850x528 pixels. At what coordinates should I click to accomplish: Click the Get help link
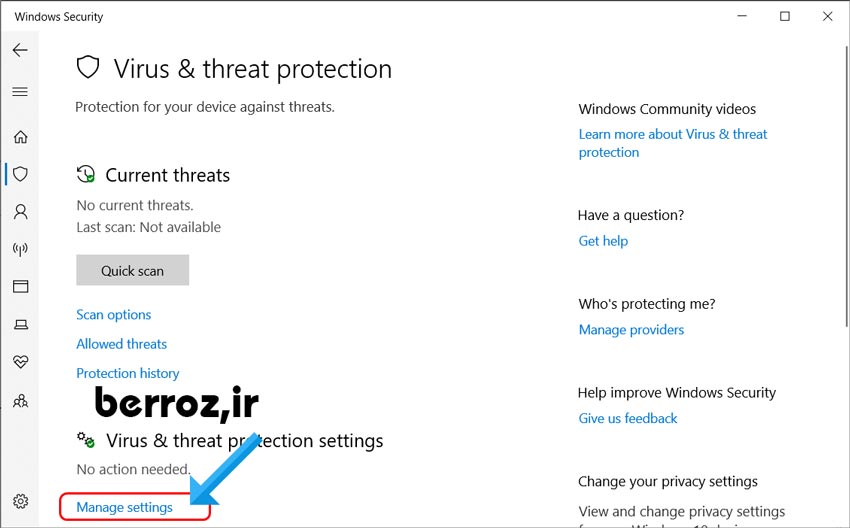point(603,241)
